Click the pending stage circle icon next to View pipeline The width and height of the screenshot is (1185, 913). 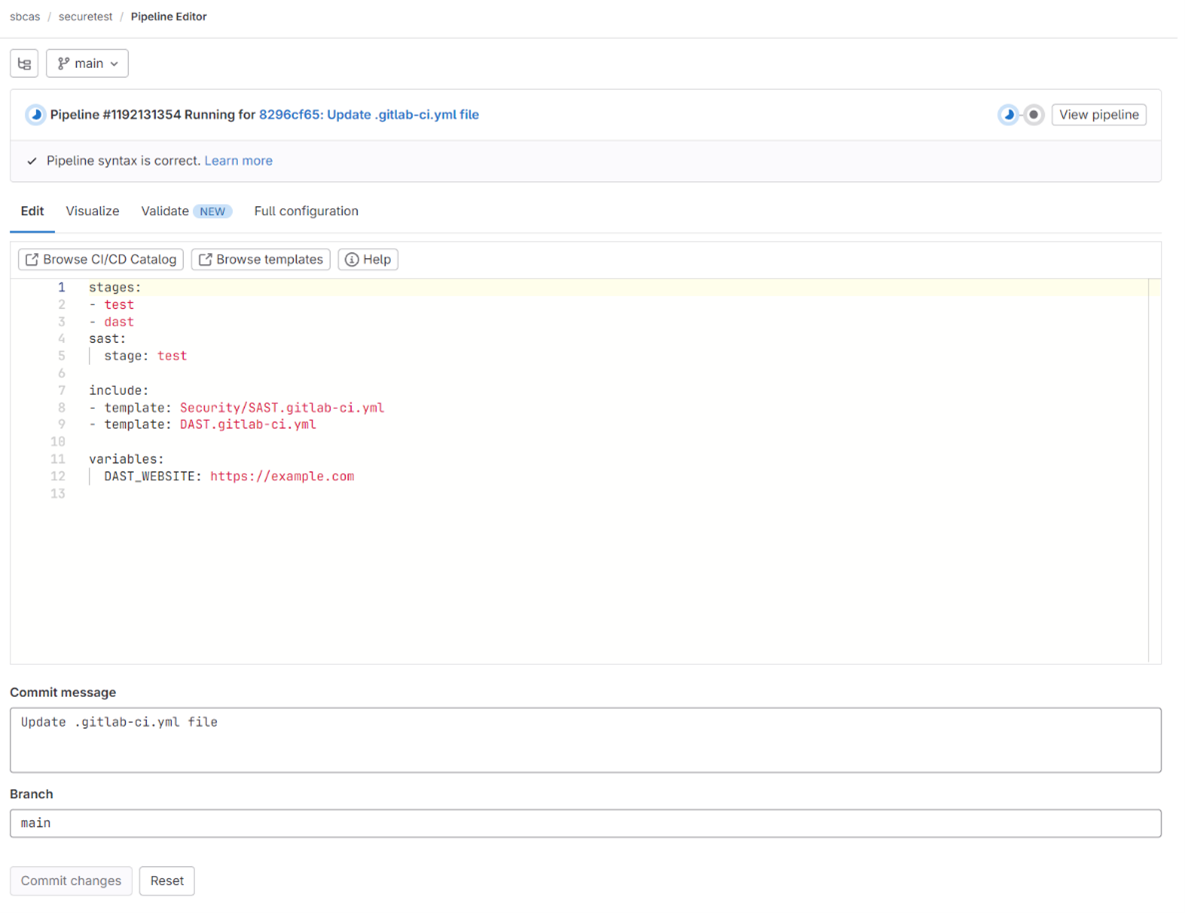pyautogui.click(x=1033, y=115)
